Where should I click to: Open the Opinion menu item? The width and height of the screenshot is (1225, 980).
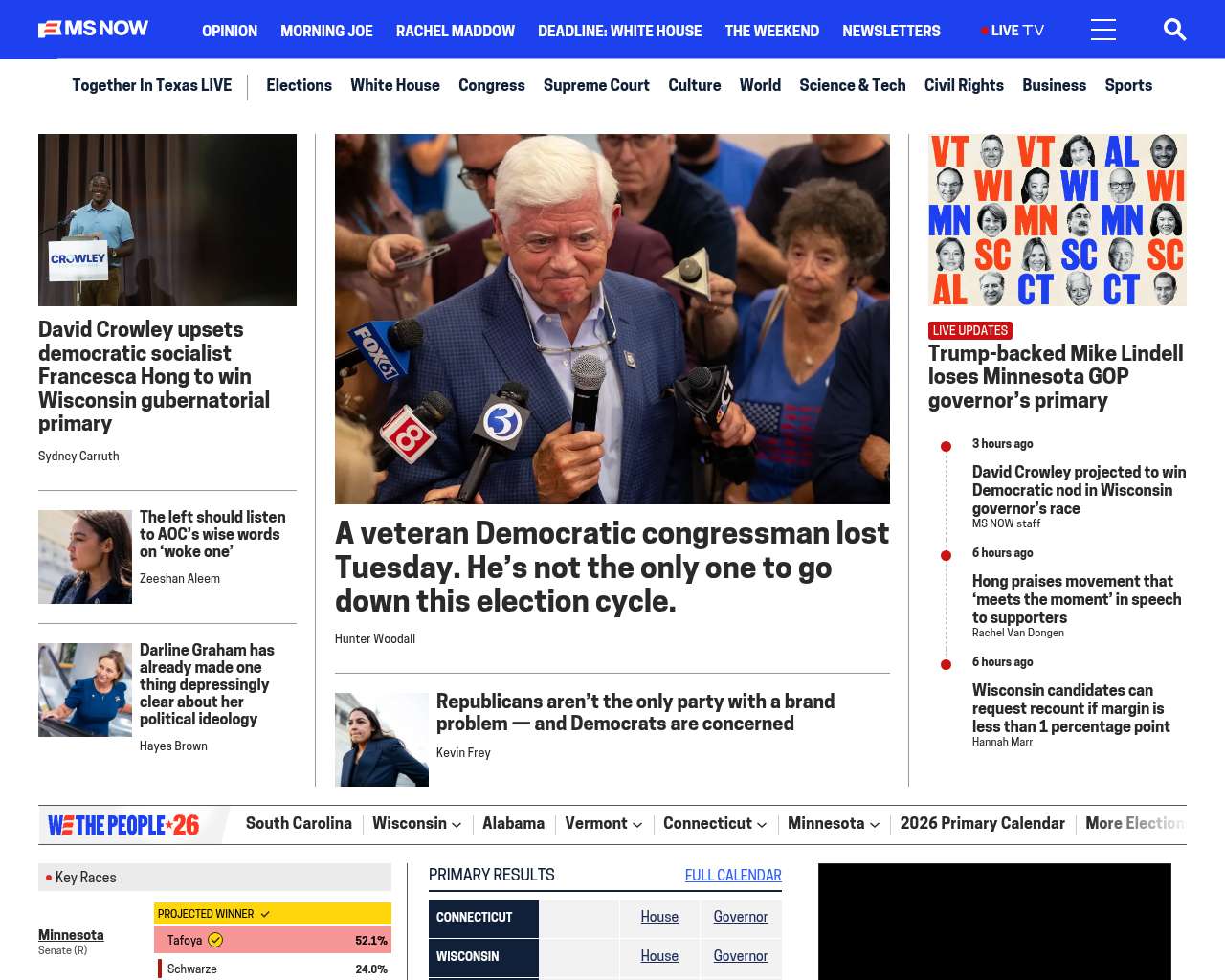click(x=230, y=31)
